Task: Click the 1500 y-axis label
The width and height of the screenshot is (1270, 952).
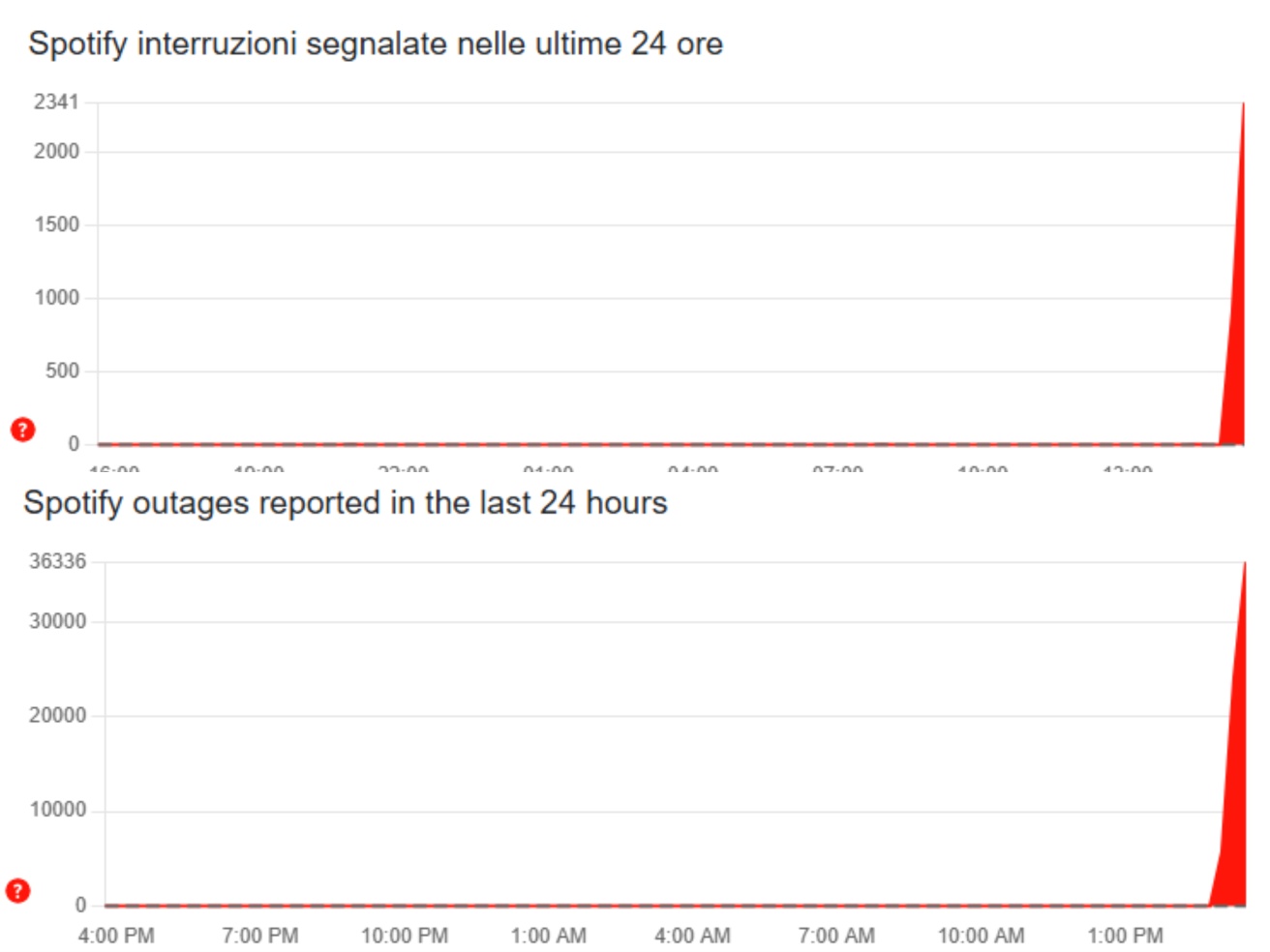Action: (56, 224)
